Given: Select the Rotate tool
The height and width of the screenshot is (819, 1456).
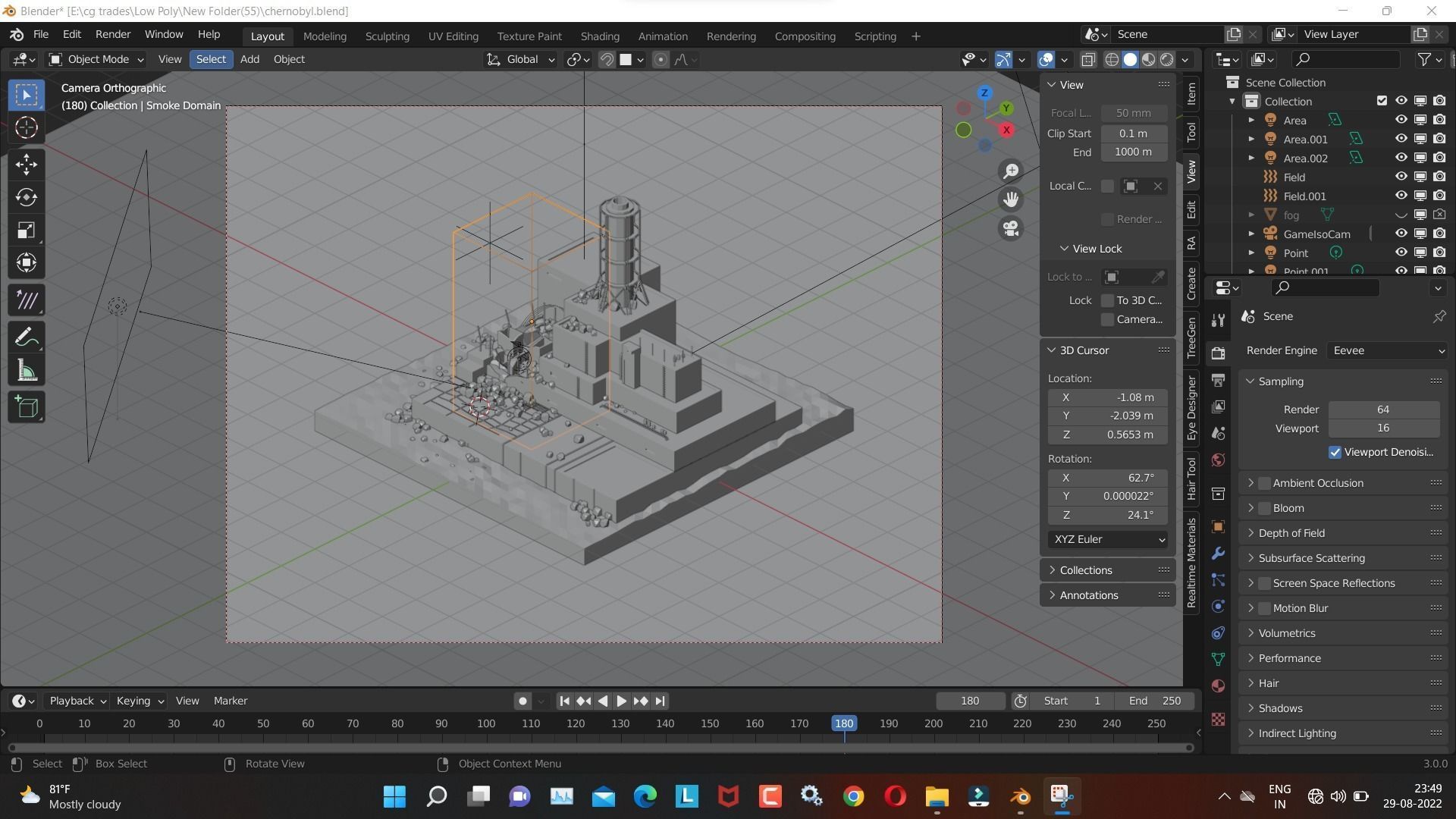Looking at the screenshot, I should pyautogui.click(x=27, y=197).
